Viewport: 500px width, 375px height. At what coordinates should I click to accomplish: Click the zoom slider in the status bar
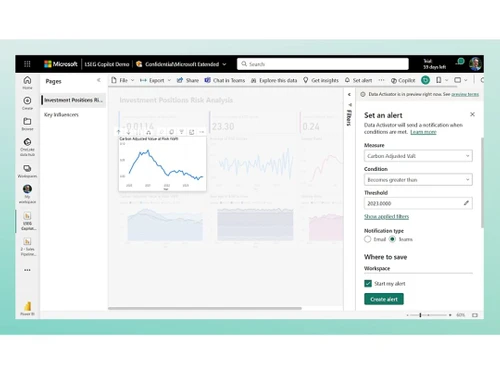pos(428,315)
